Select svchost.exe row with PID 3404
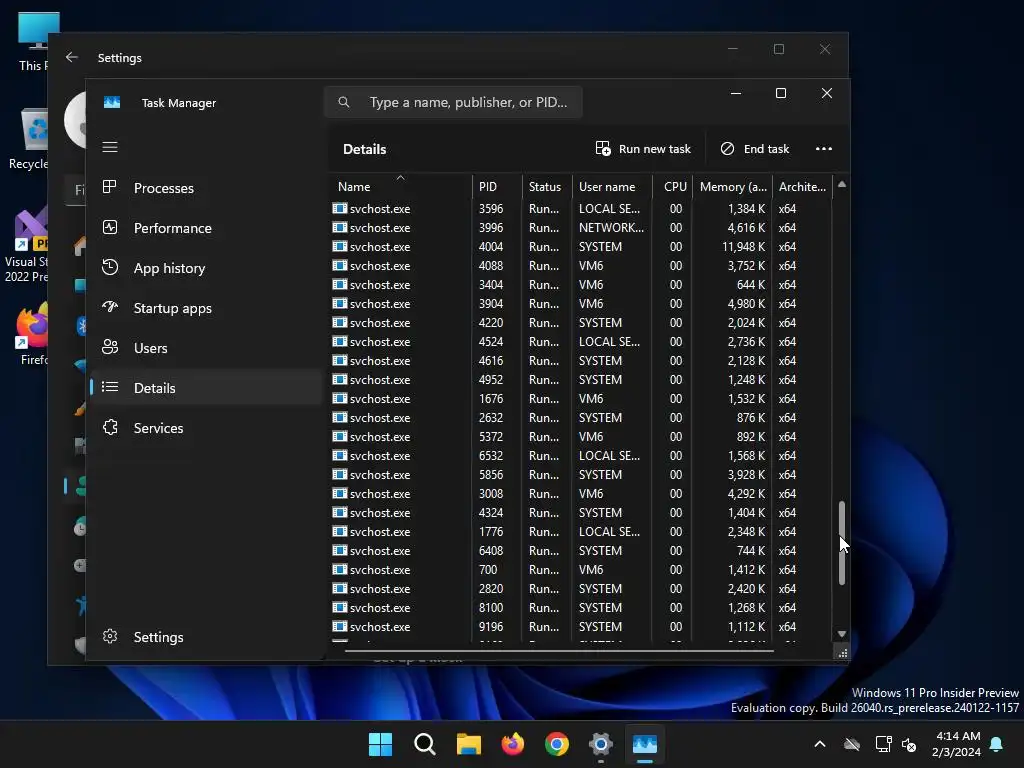 [580, 285]
